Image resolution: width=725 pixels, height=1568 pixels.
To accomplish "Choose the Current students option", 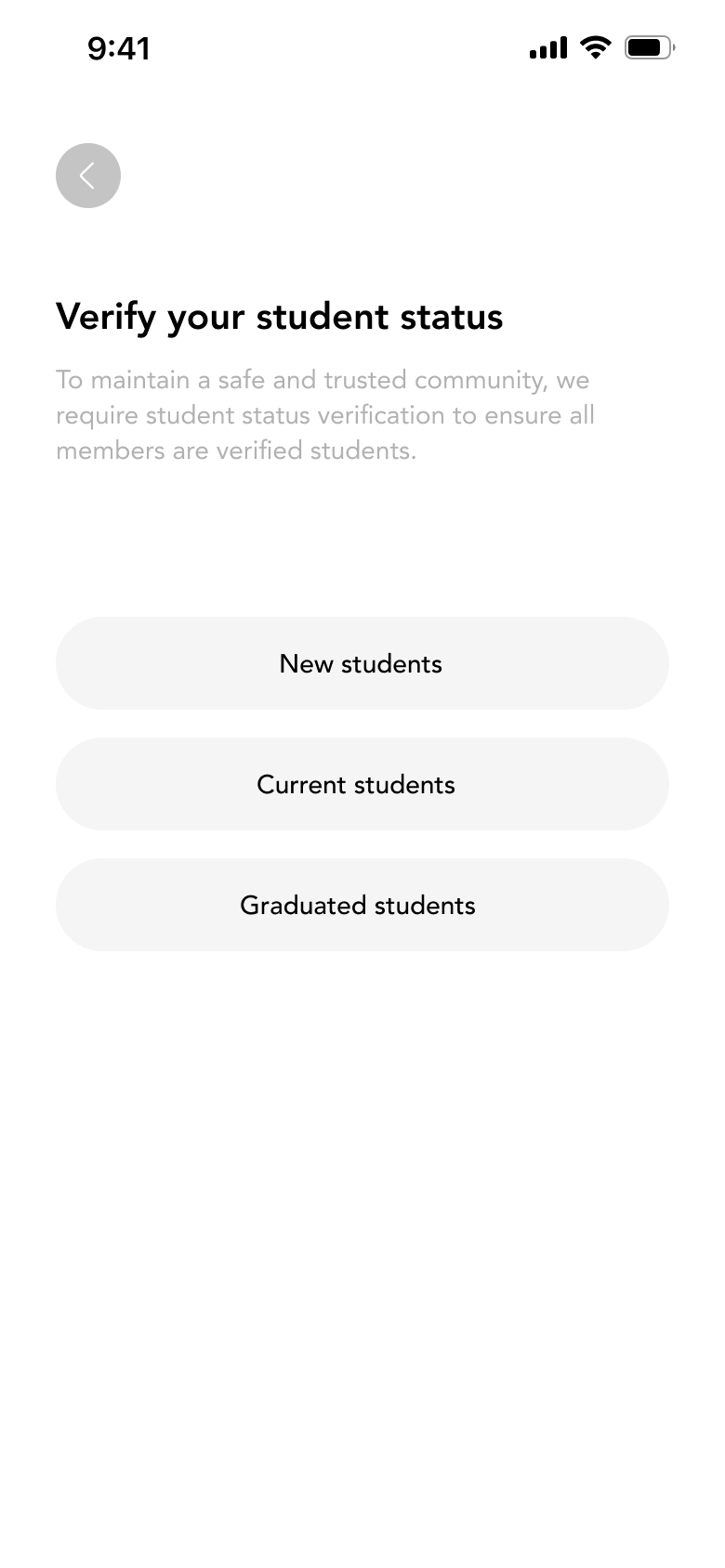I will click(362, 784).
